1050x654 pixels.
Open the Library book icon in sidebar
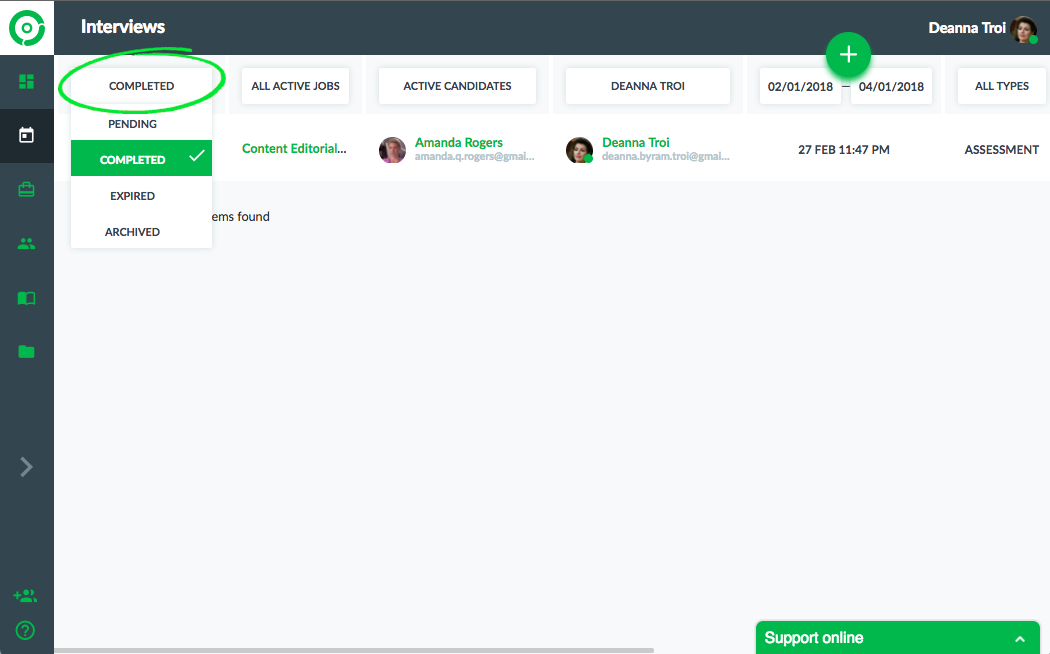26,298
